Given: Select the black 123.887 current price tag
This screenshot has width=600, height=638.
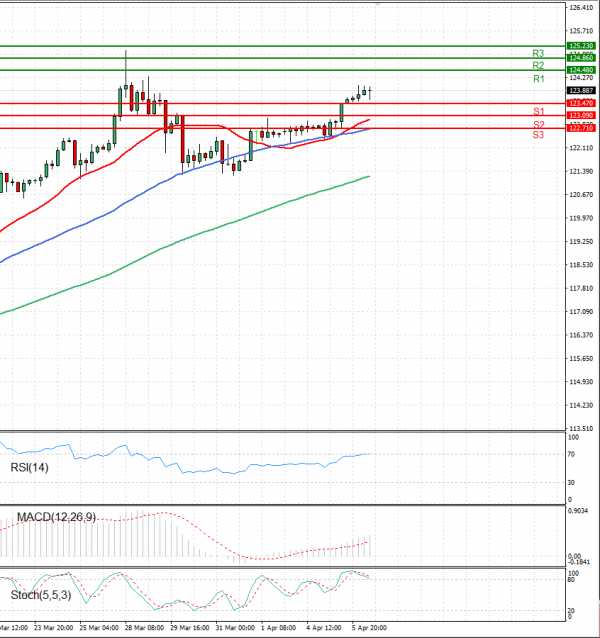Looking at the screenshot, I should [x=581, y=90].
